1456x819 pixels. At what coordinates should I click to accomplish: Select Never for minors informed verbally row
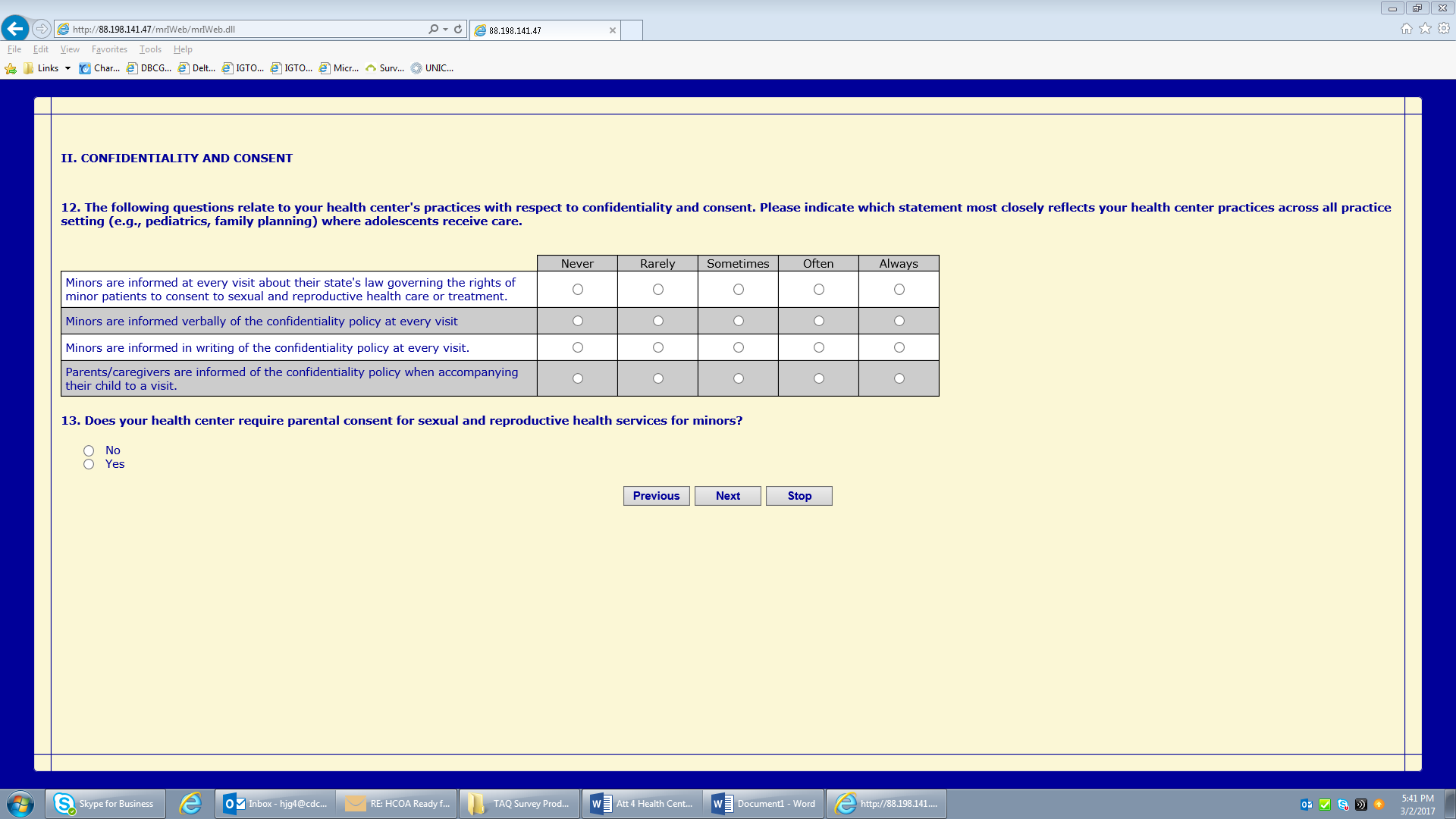578,321
